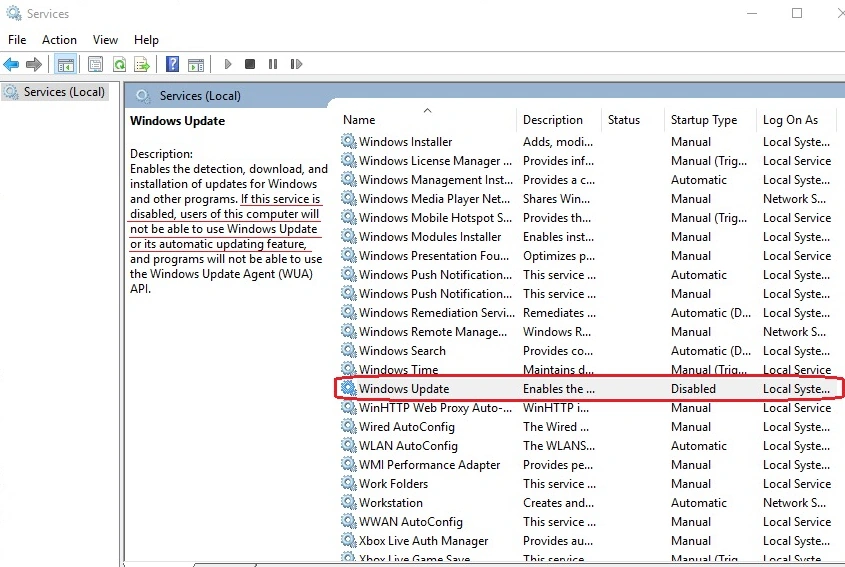Pause service with the pause icon
The image size is (845, 567).
coord(273,64)
